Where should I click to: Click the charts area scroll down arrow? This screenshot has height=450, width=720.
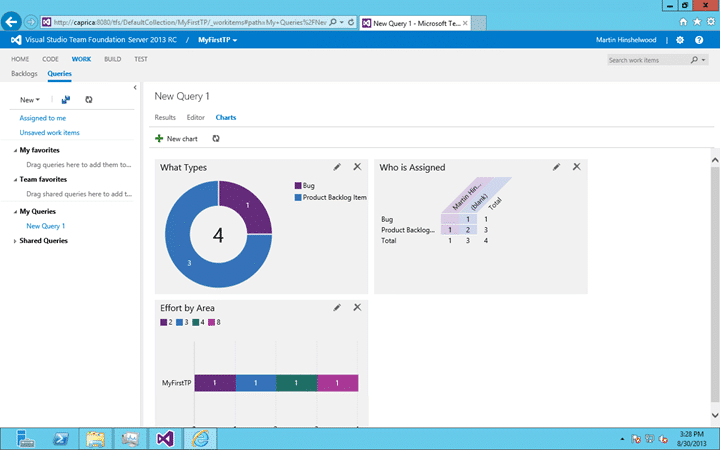tap(715, 415)
